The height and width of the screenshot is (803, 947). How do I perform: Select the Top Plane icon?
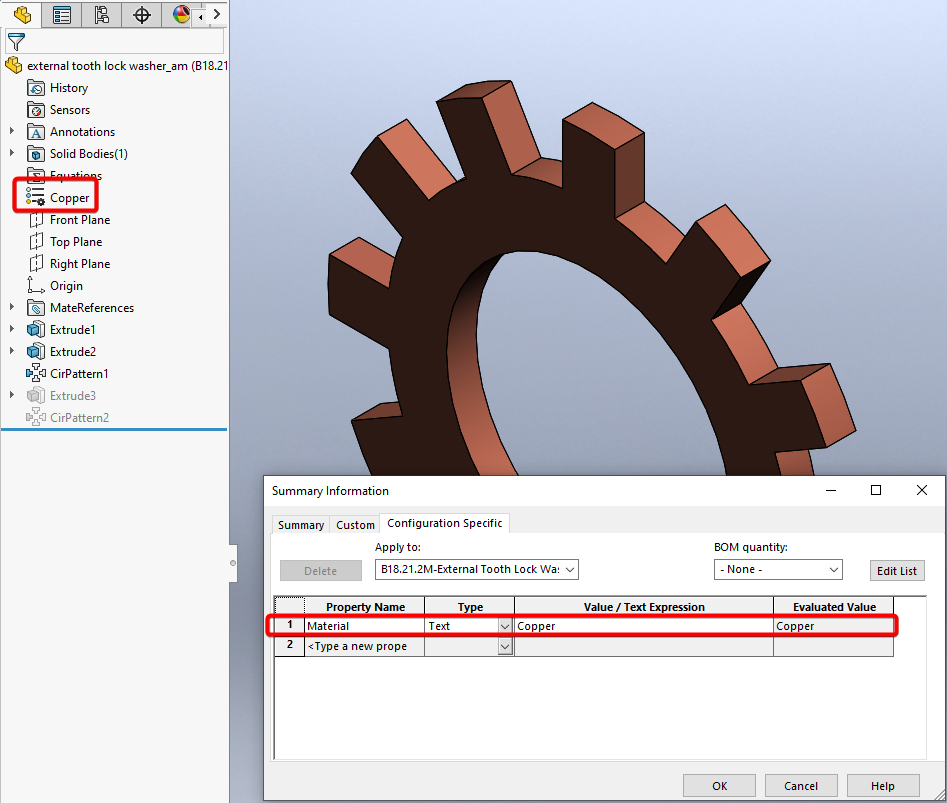[36, 242]
